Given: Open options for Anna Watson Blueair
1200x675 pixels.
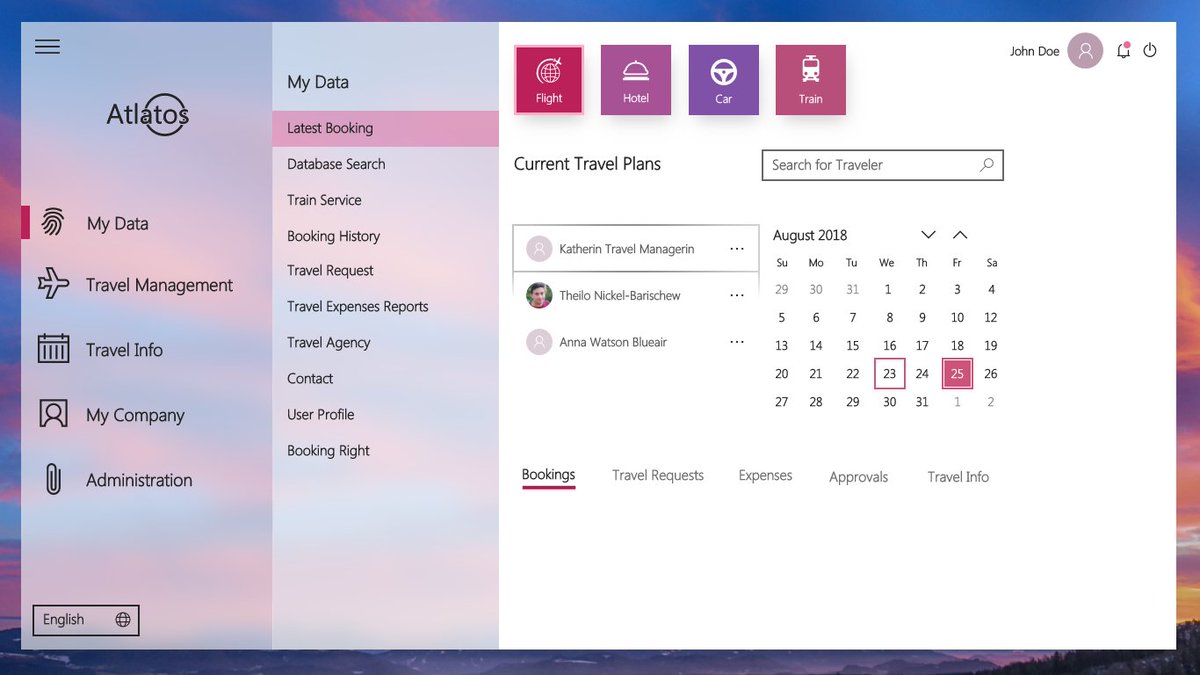Looking at the screenshot, I should pos(737,342).
